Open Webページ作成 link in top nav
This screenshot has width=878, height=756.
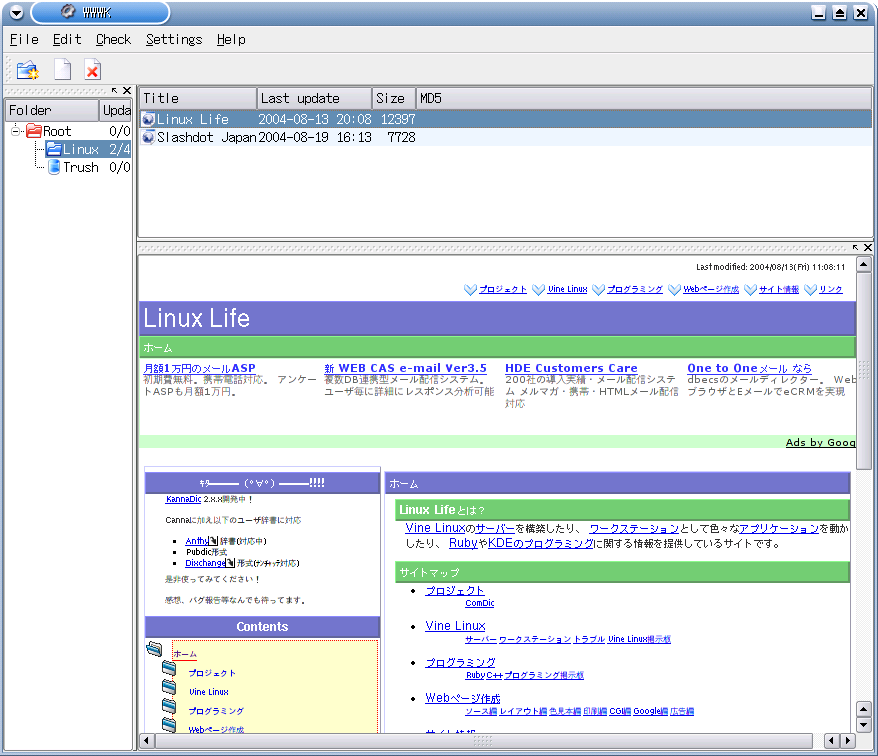(x=711, y=290)
